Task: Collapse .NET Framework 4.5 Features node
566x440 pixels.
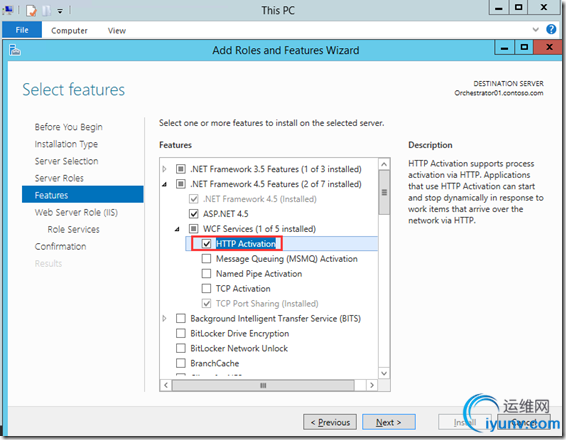Action: point(165,184)
